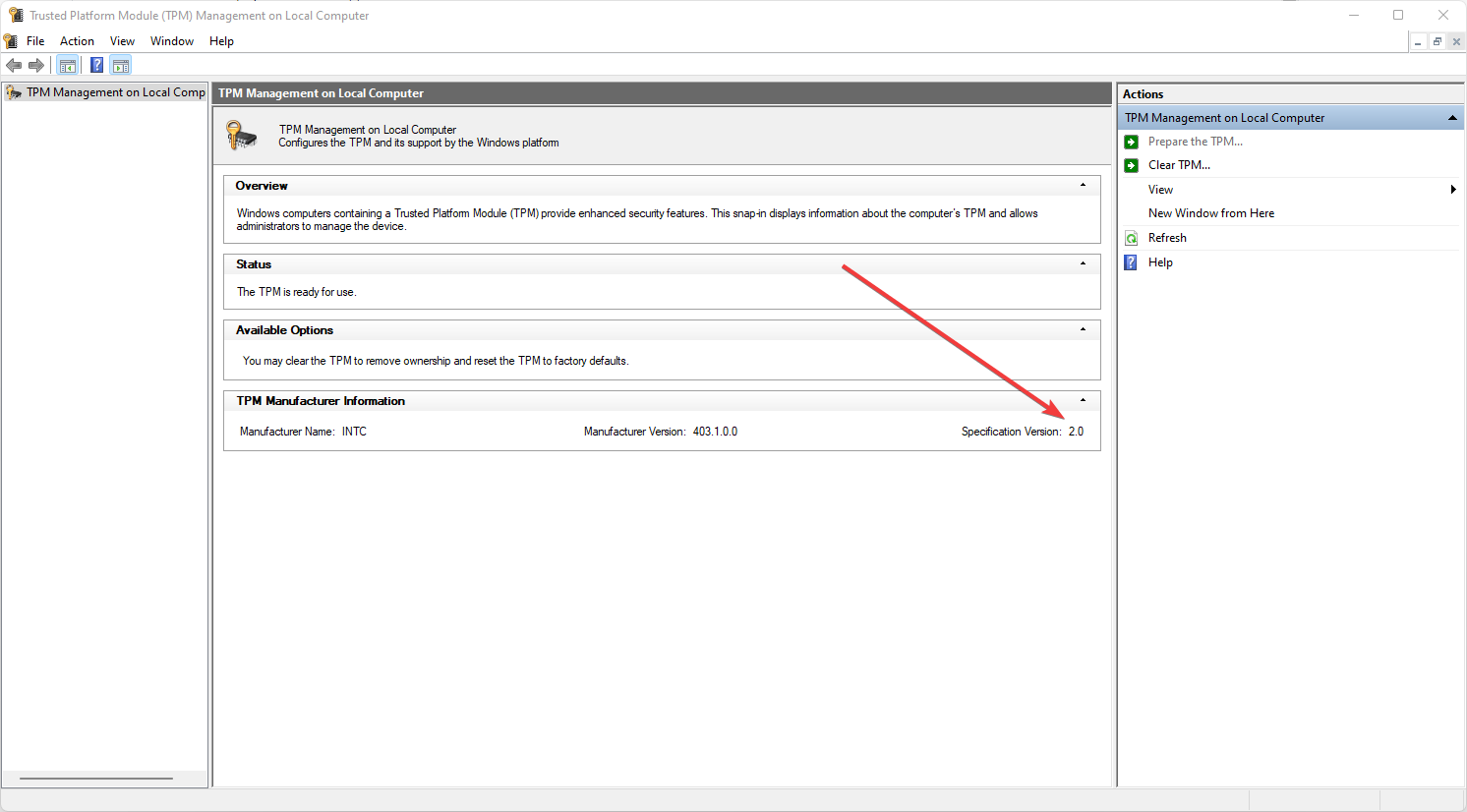Collapse the Overview section

click(x=1084, y=185)
